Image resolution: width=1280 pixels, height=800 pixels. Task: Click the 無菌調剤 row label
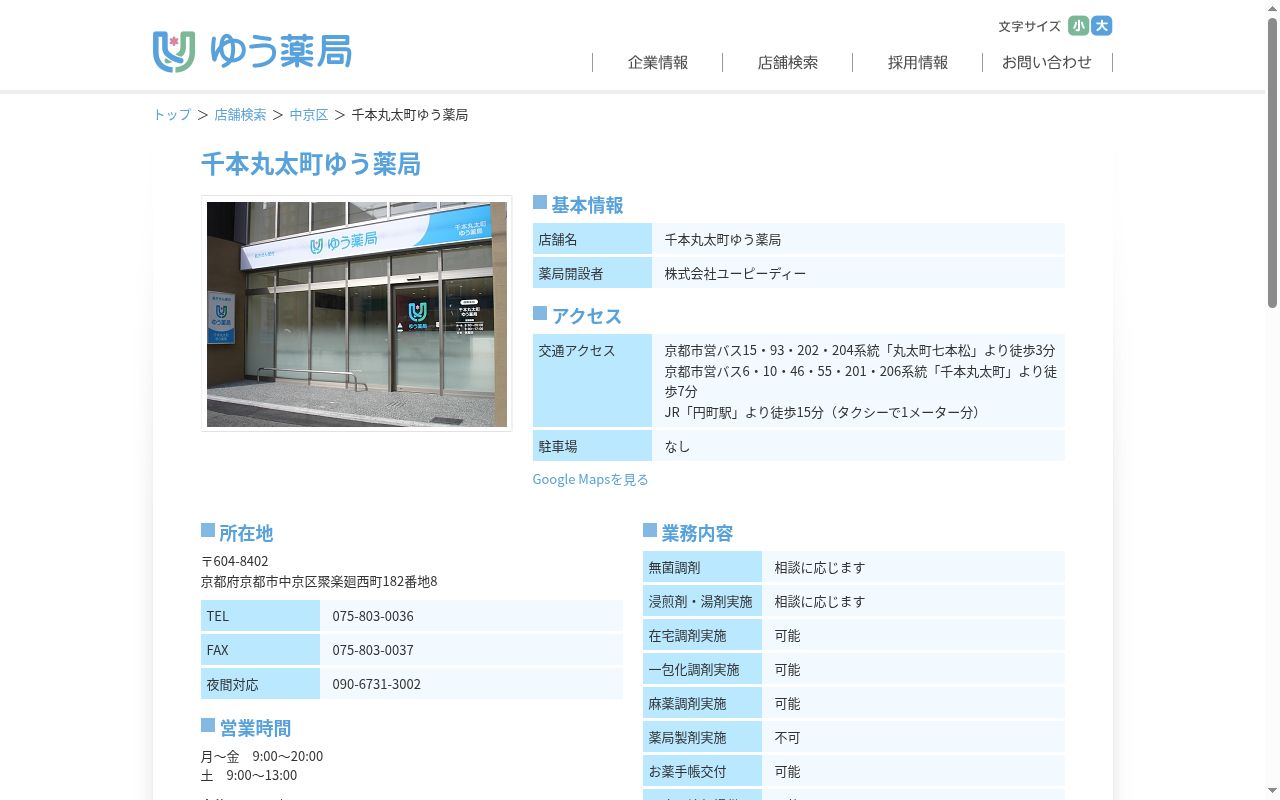[x=702, y=567]
